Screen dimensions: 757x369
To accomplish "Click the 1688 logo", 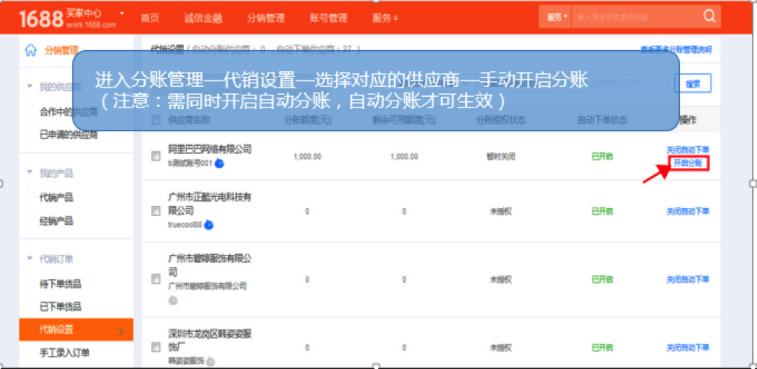I will [x=41, y=18].
